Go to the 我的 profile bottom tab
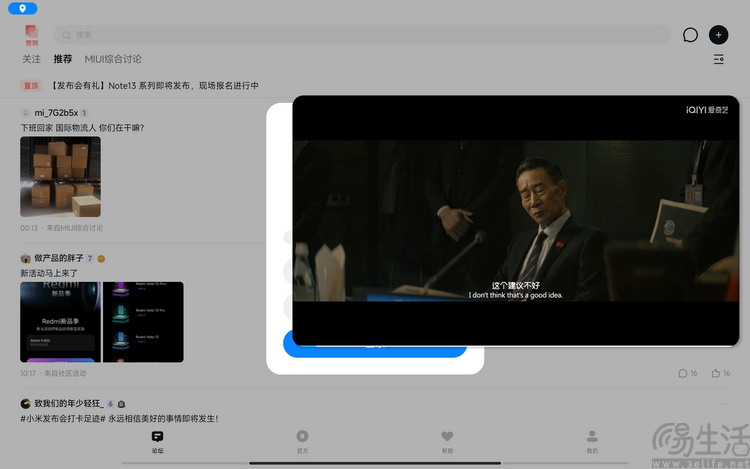Image resolution: width=750 pixels, height=469 pixels. click(592, 442)
